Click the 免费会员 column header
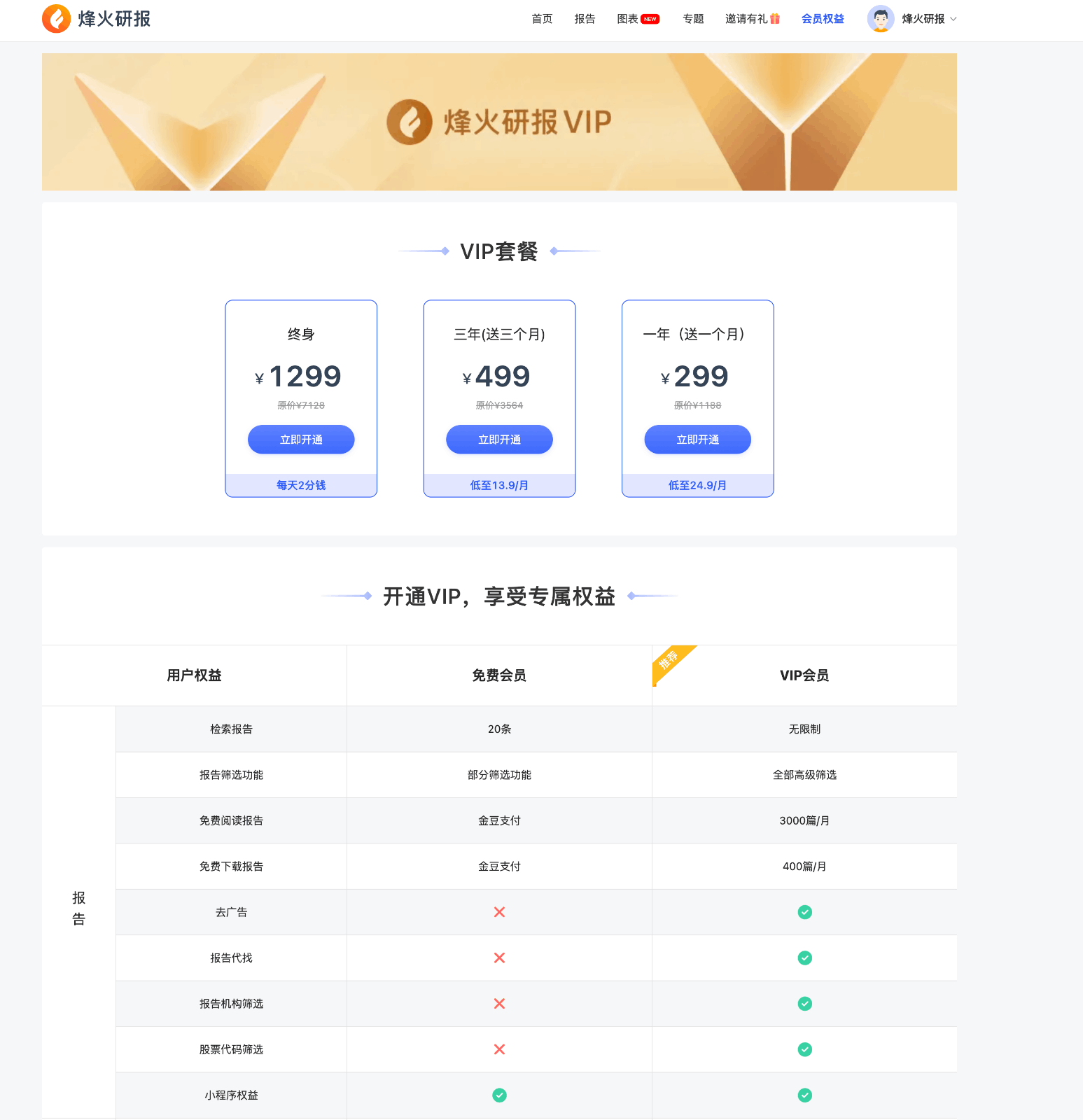 tap(499, 675)
